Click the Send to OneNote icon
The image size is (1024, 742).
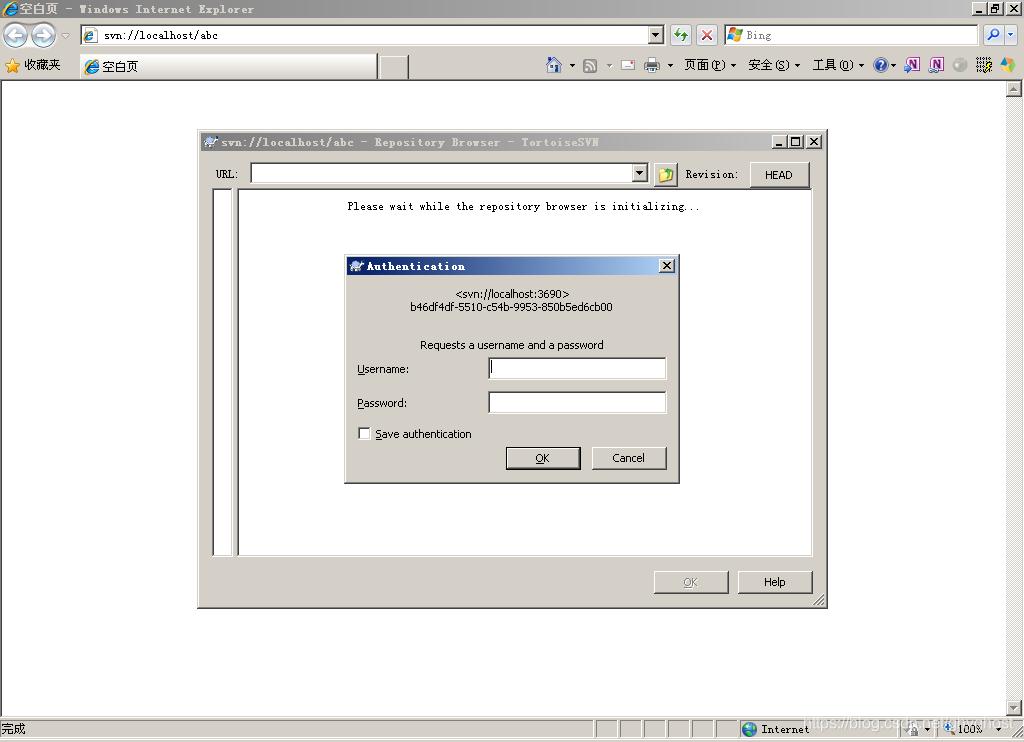(x=912, y=65)
